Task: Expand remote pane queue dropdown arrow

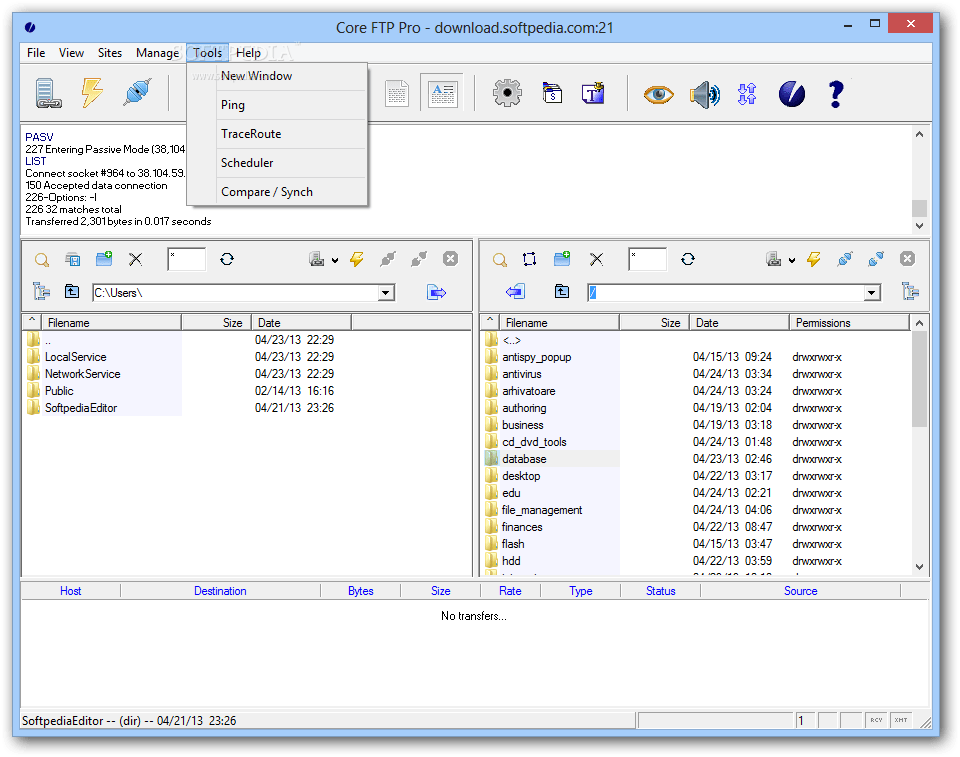Action: (x=792, y=260)
